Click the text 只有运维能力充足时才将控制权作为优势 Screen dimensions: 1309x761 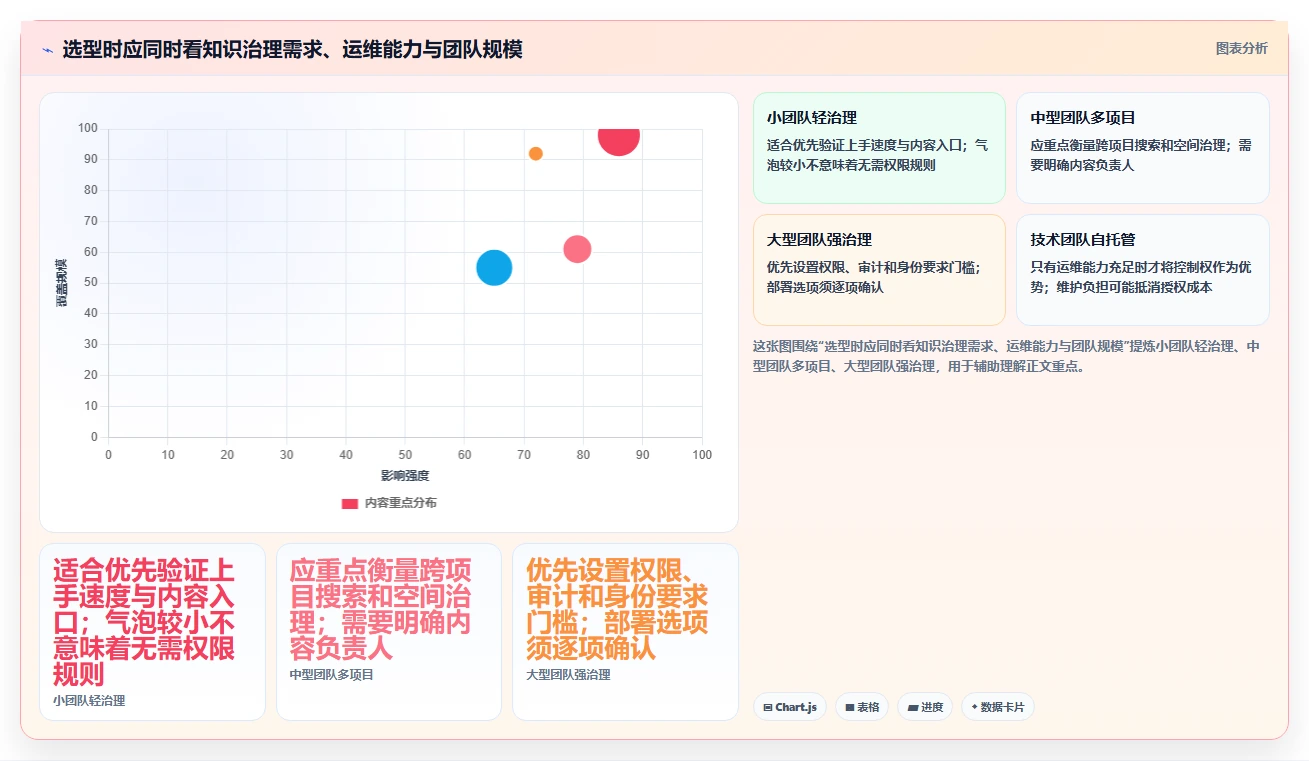[x=1141, y=277]
